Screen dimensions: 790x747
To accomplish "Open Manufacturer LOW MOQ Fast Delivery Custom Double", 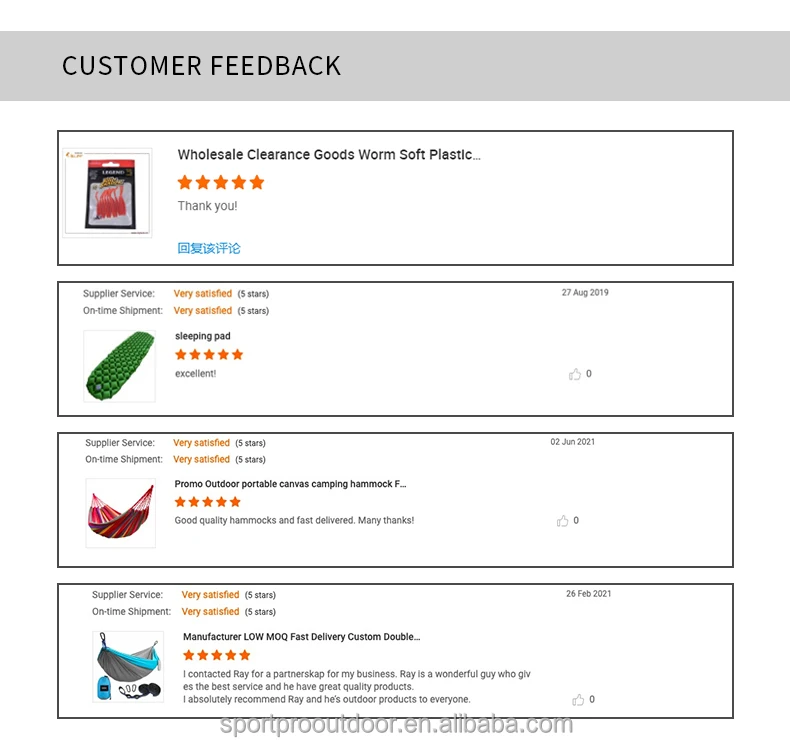I will tap(301, 637).
